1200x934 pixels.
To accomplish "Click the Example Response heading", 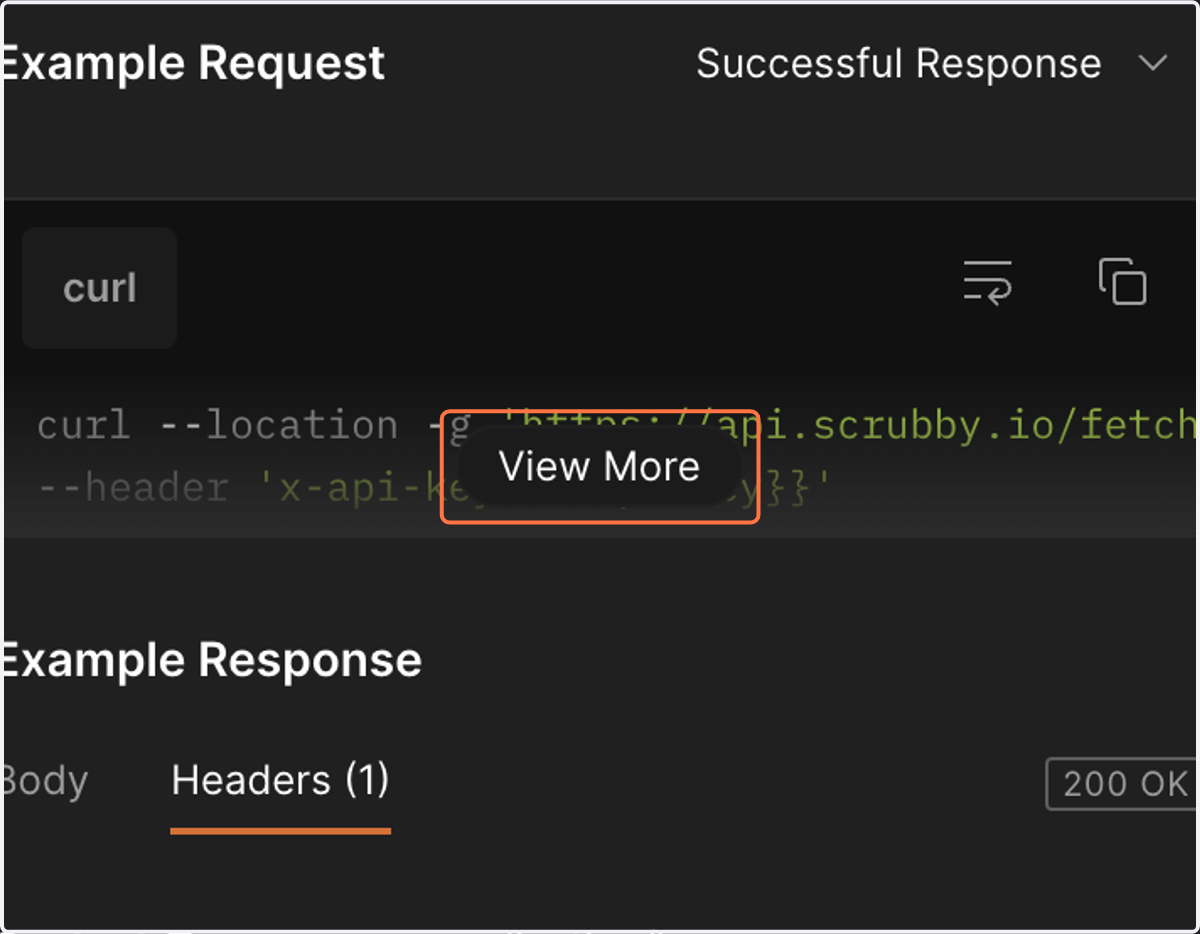I will point(212,660).
